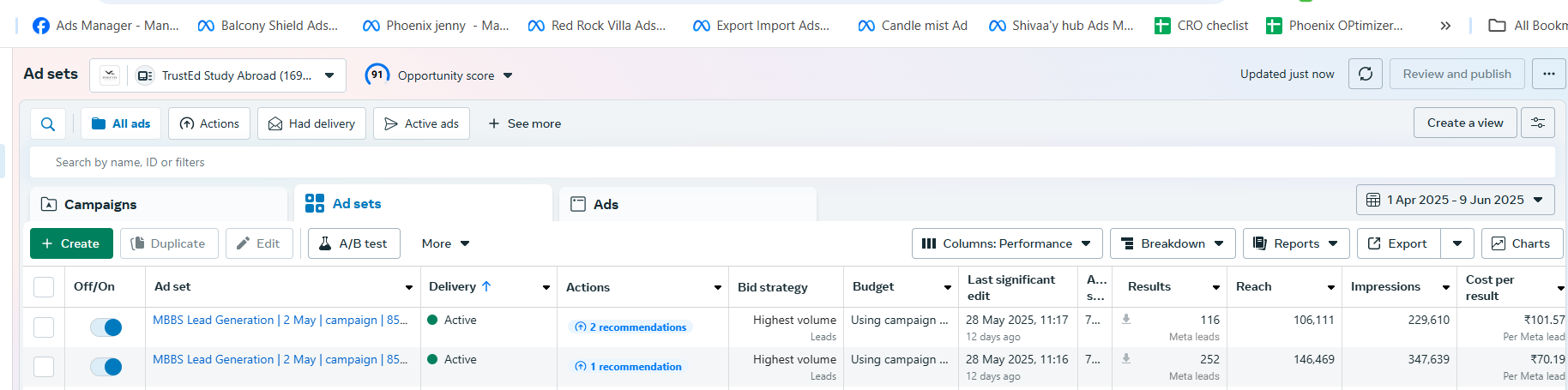The width and height of the screenshot is (1568, 390).
Task: Show more bookmarks with the chevron
Action: 1445,26
